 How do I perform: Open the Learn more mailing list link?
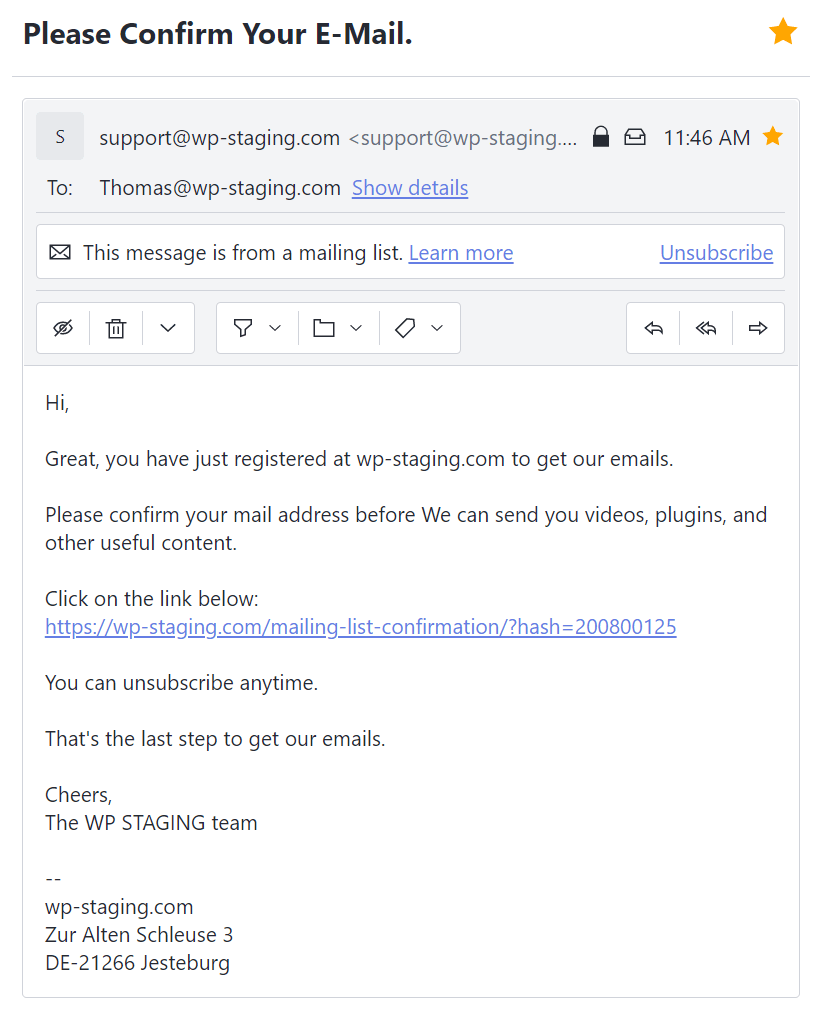pos(461,253)
